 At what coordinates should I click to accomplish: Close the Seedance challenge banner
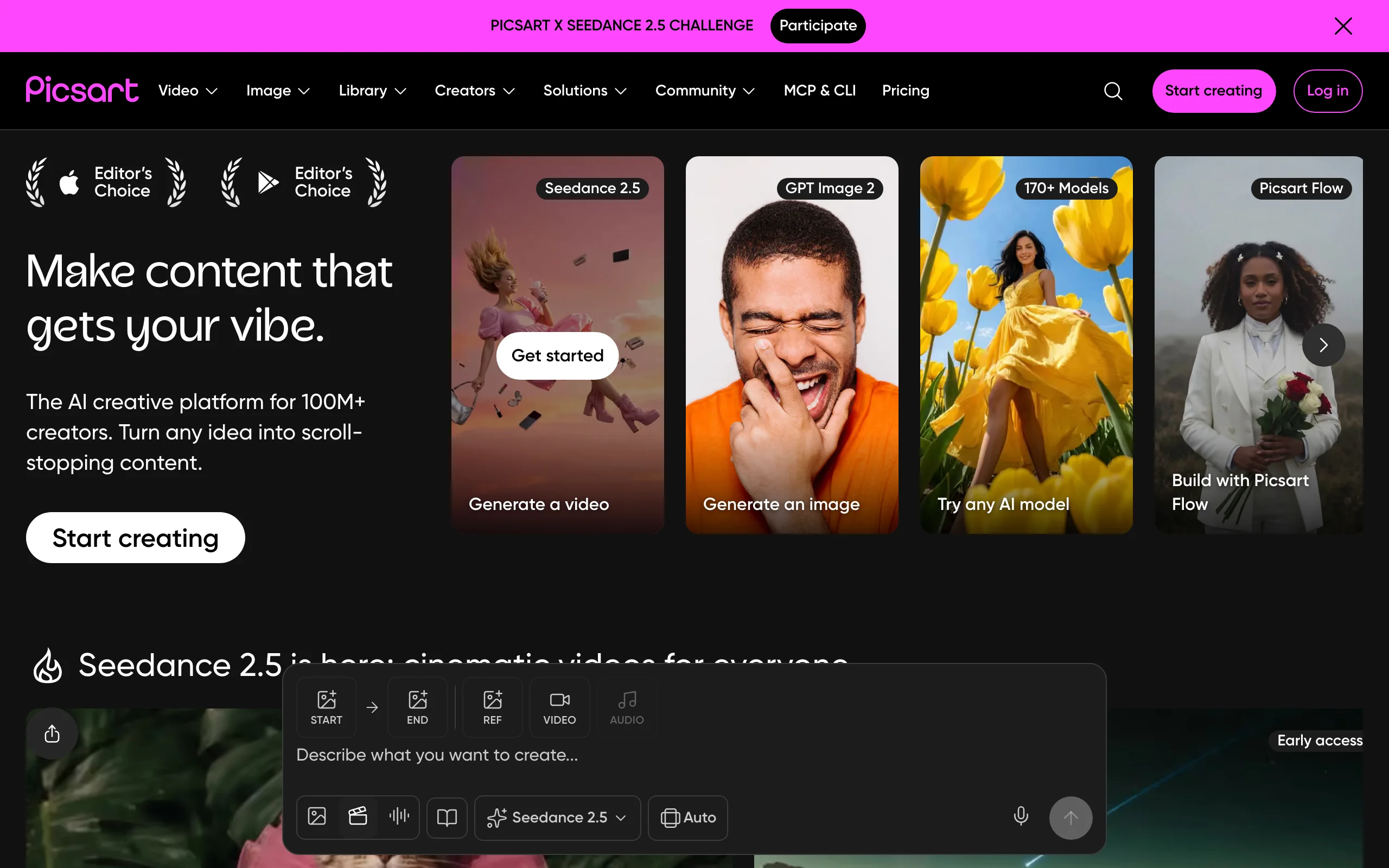point(1343,26)
